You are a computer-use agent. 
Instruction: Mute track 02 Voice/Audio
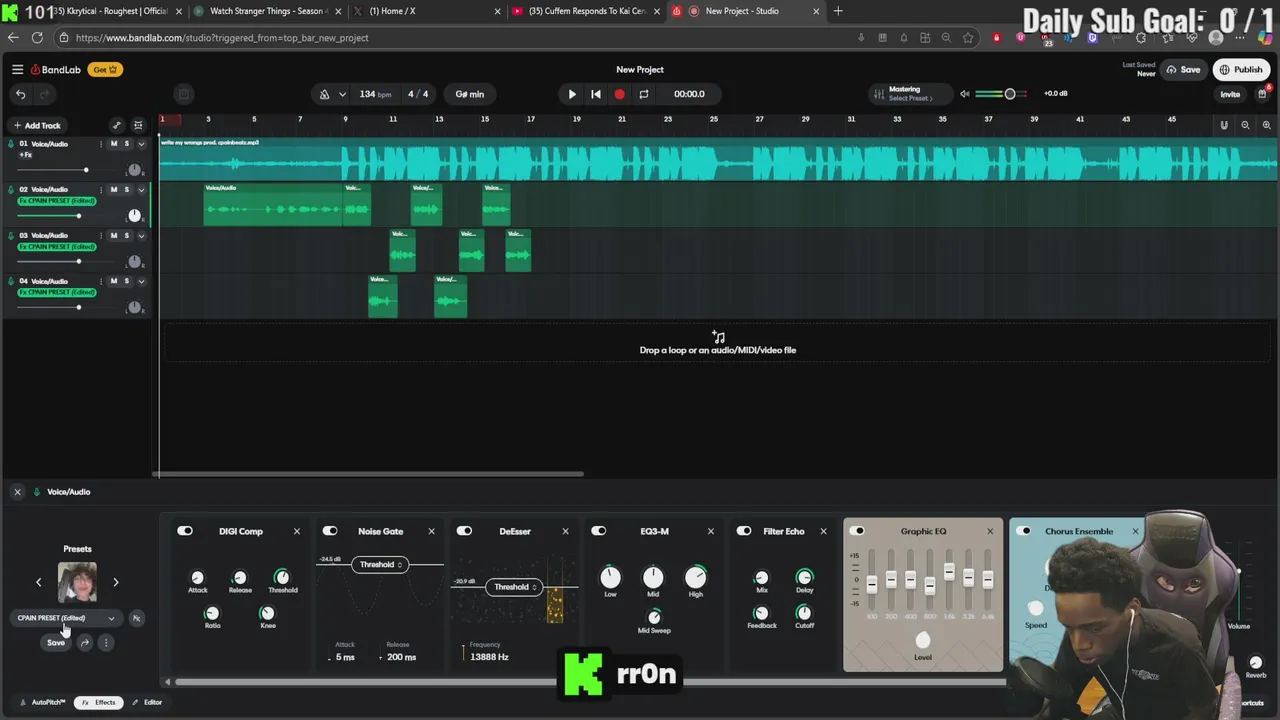point(113,190)
